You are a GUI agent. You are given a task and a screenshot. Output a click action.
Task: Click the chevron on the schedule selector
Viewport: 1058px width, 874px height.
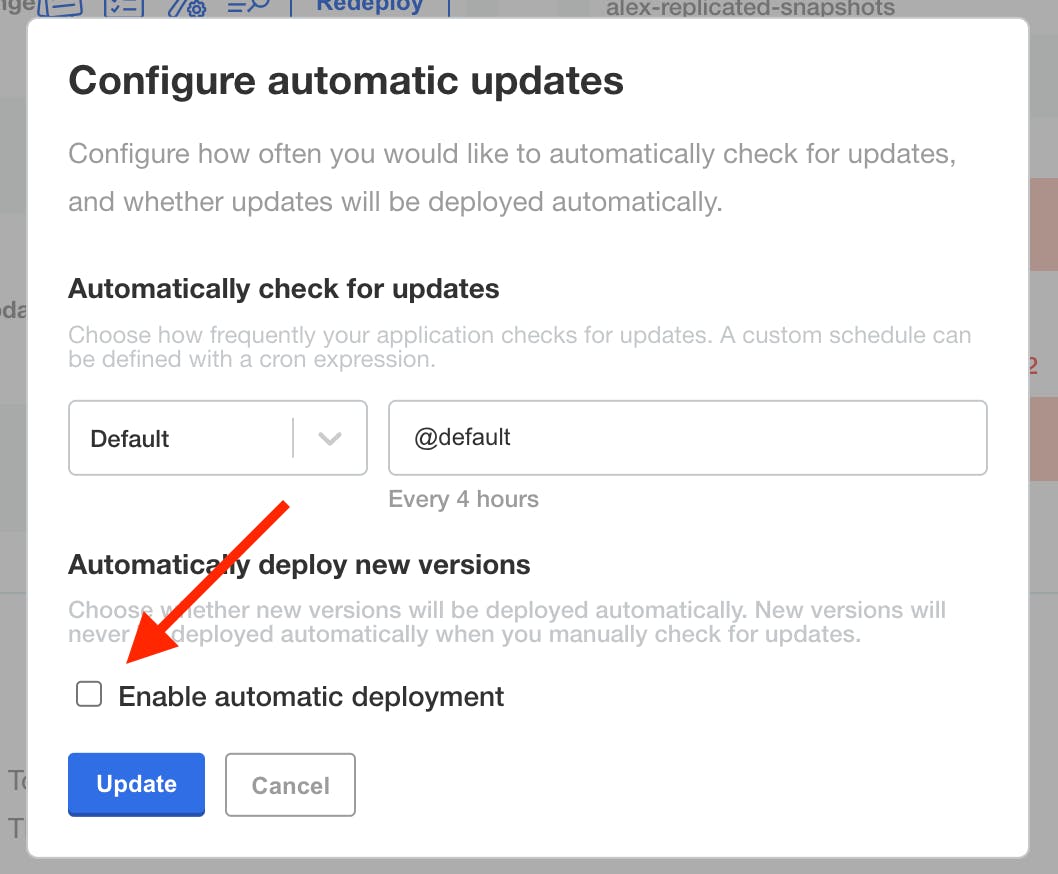pyautogui.click(x=330, y=438)
